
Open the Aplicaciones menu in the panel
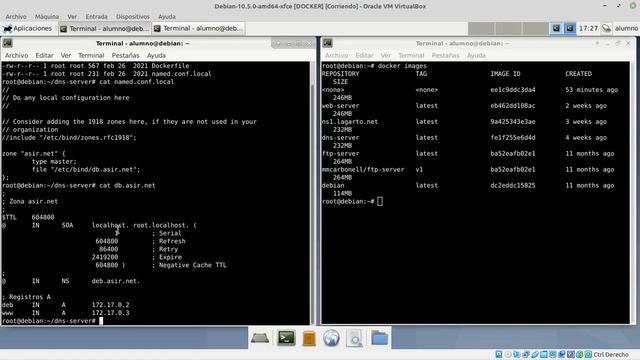click(x=28, y=28)
